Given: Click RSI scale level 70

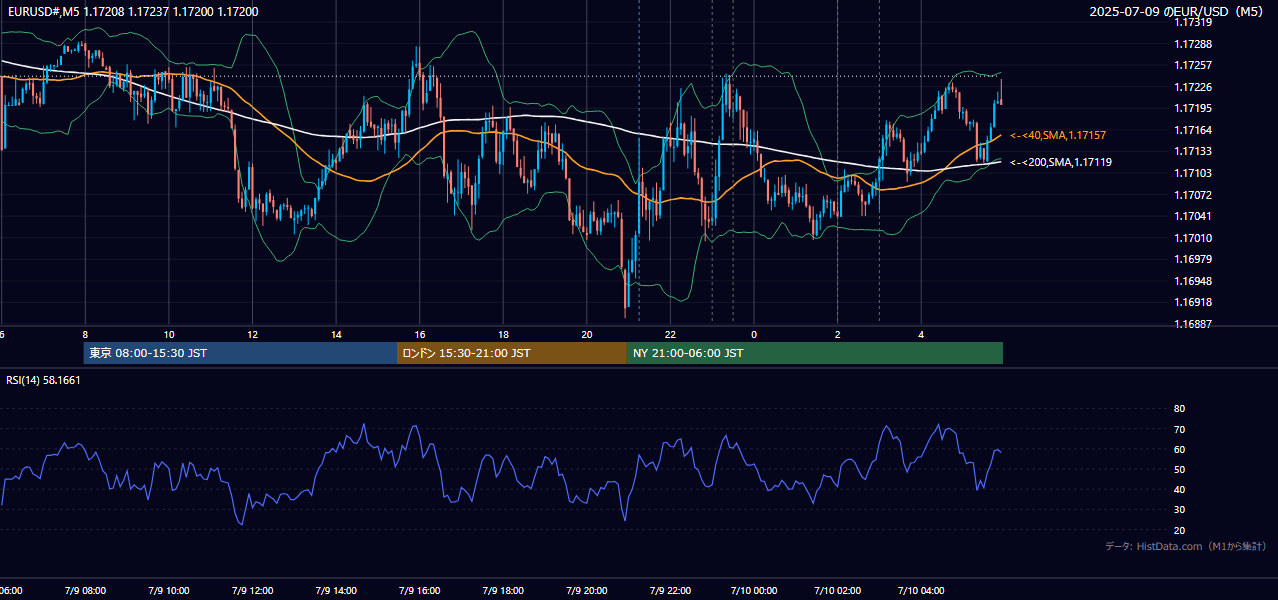Looking at the screenshot, I should [1179, 429].
